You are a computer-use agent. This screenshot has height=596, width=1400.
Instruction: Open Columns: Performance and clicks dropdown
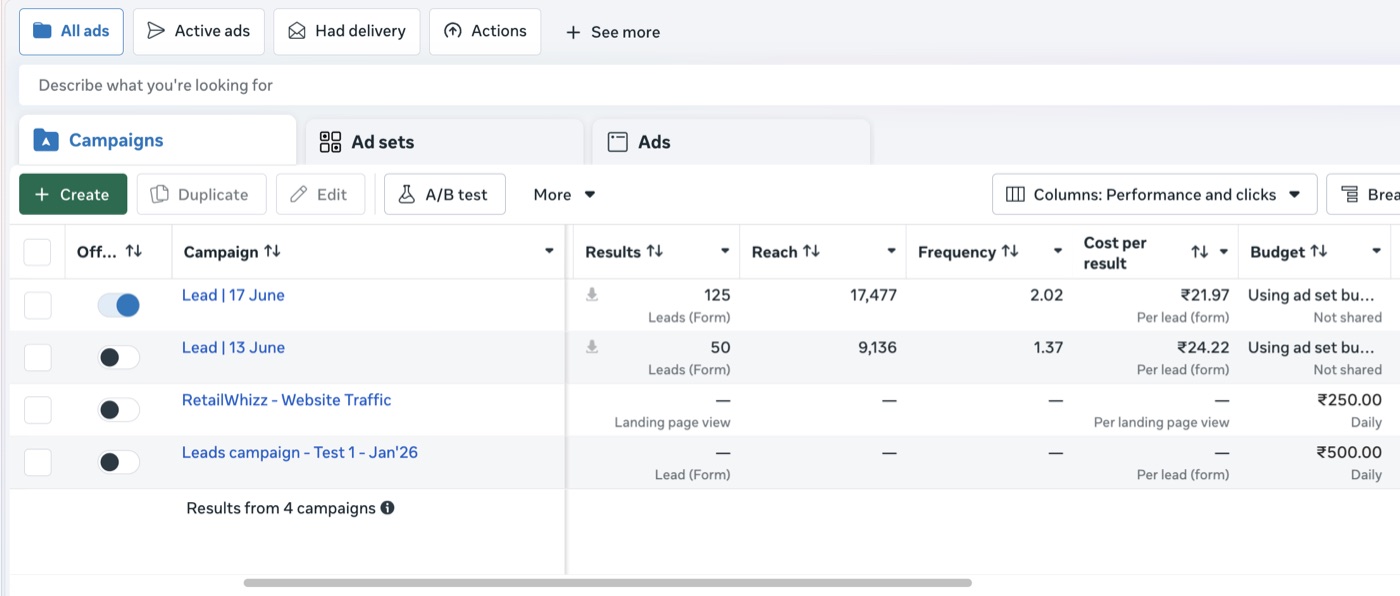coord(1153,194)
